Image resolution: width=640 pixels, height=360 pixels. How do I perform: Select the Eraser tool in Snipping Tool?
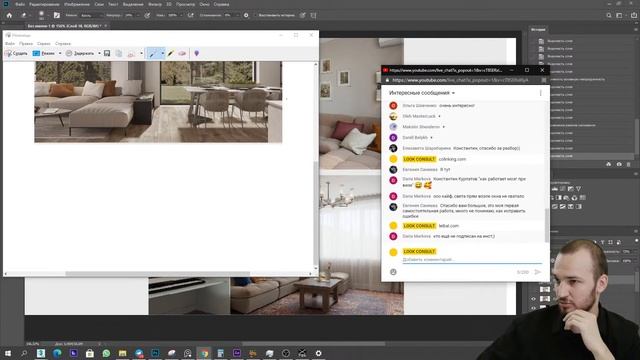click(182, 53)
